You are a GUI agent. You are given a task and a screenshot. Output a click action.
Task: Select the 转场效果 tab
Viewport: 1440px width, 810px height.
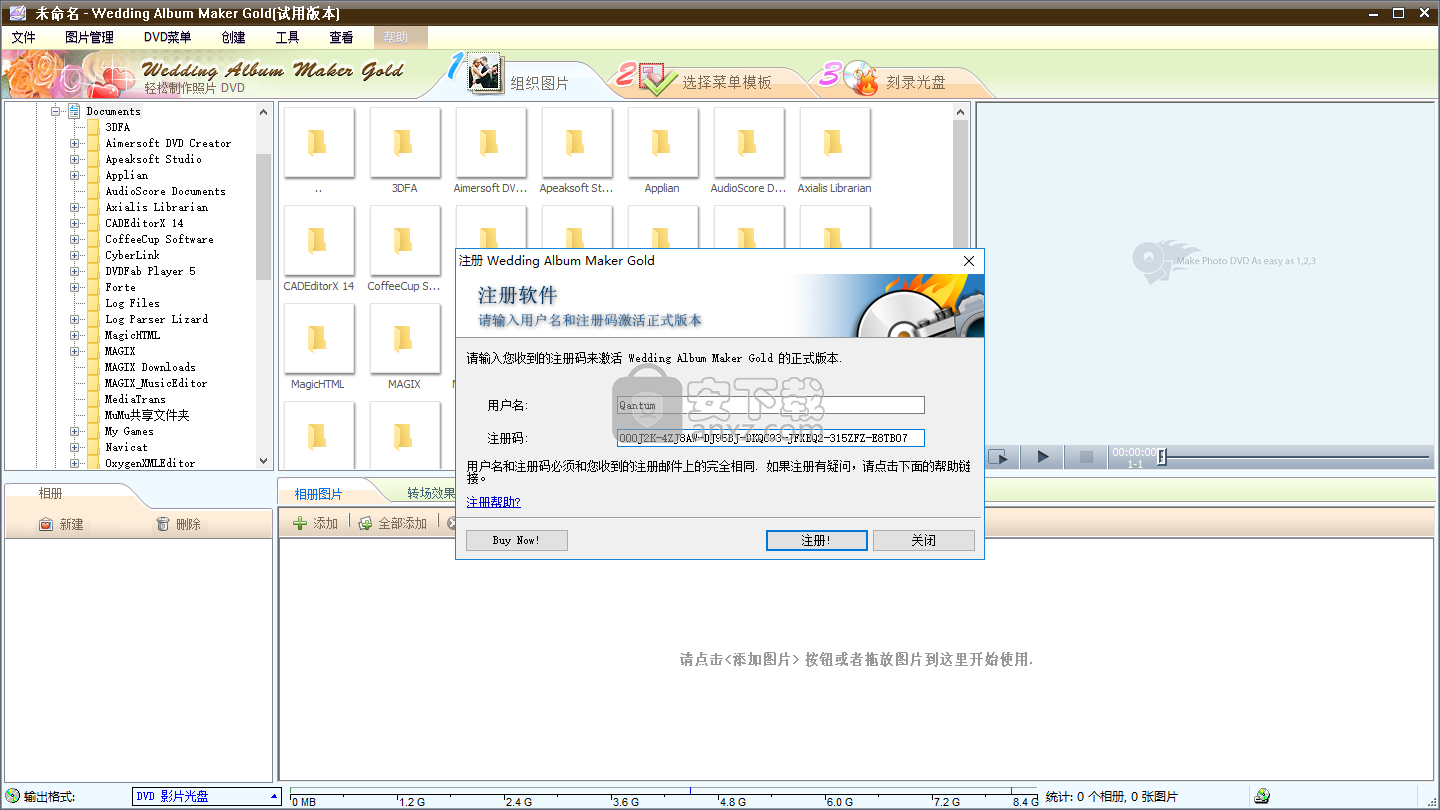431,493
